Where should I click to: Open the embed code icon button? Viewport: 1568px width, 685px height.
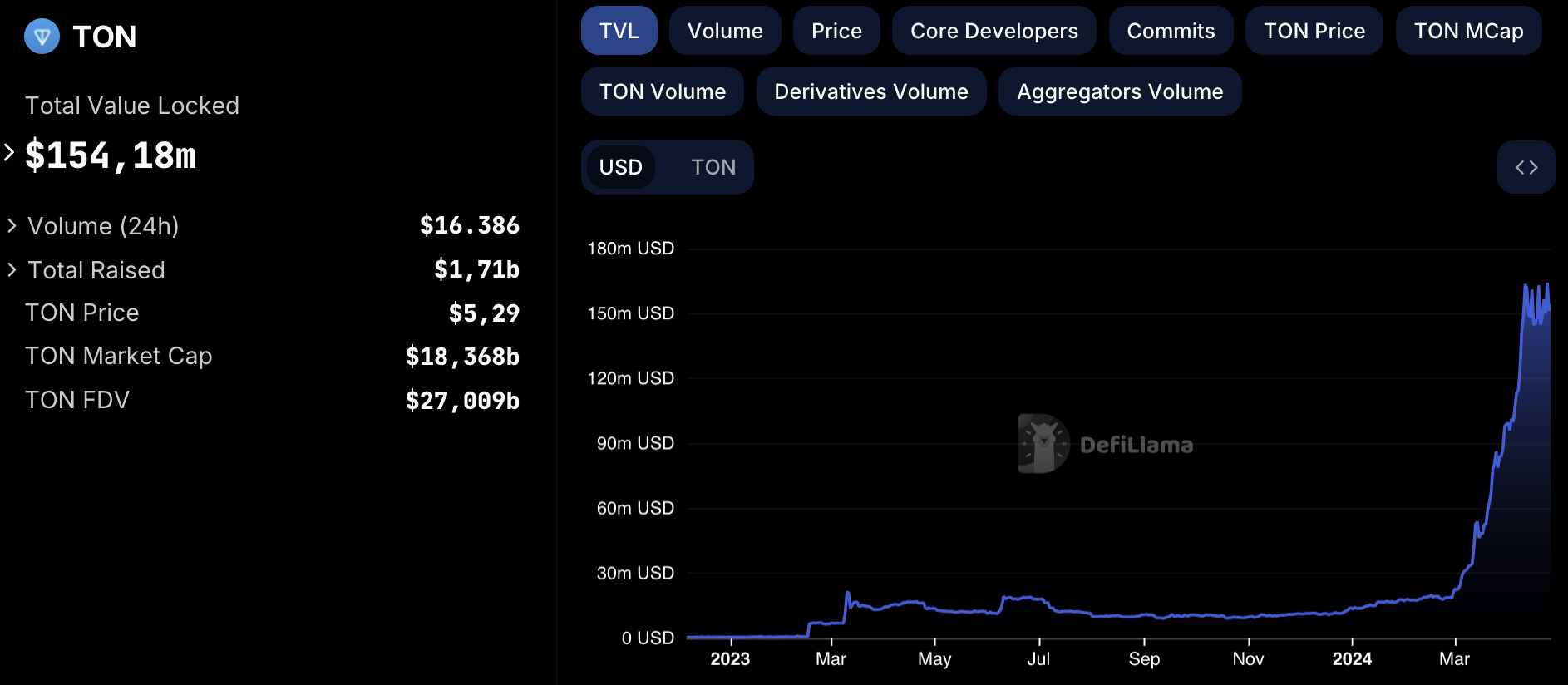pyautogui.click(x=1526, y=167)
